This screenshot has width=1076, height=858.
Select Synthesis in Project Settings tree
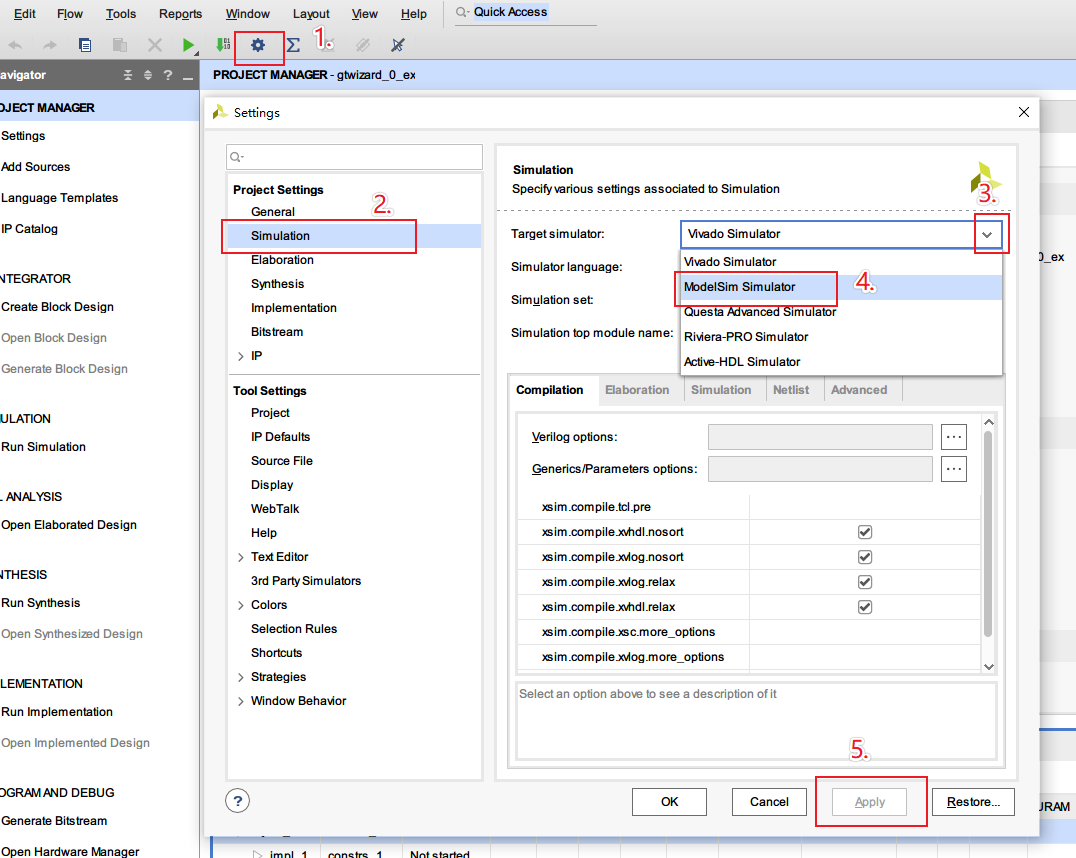point(277,284)
